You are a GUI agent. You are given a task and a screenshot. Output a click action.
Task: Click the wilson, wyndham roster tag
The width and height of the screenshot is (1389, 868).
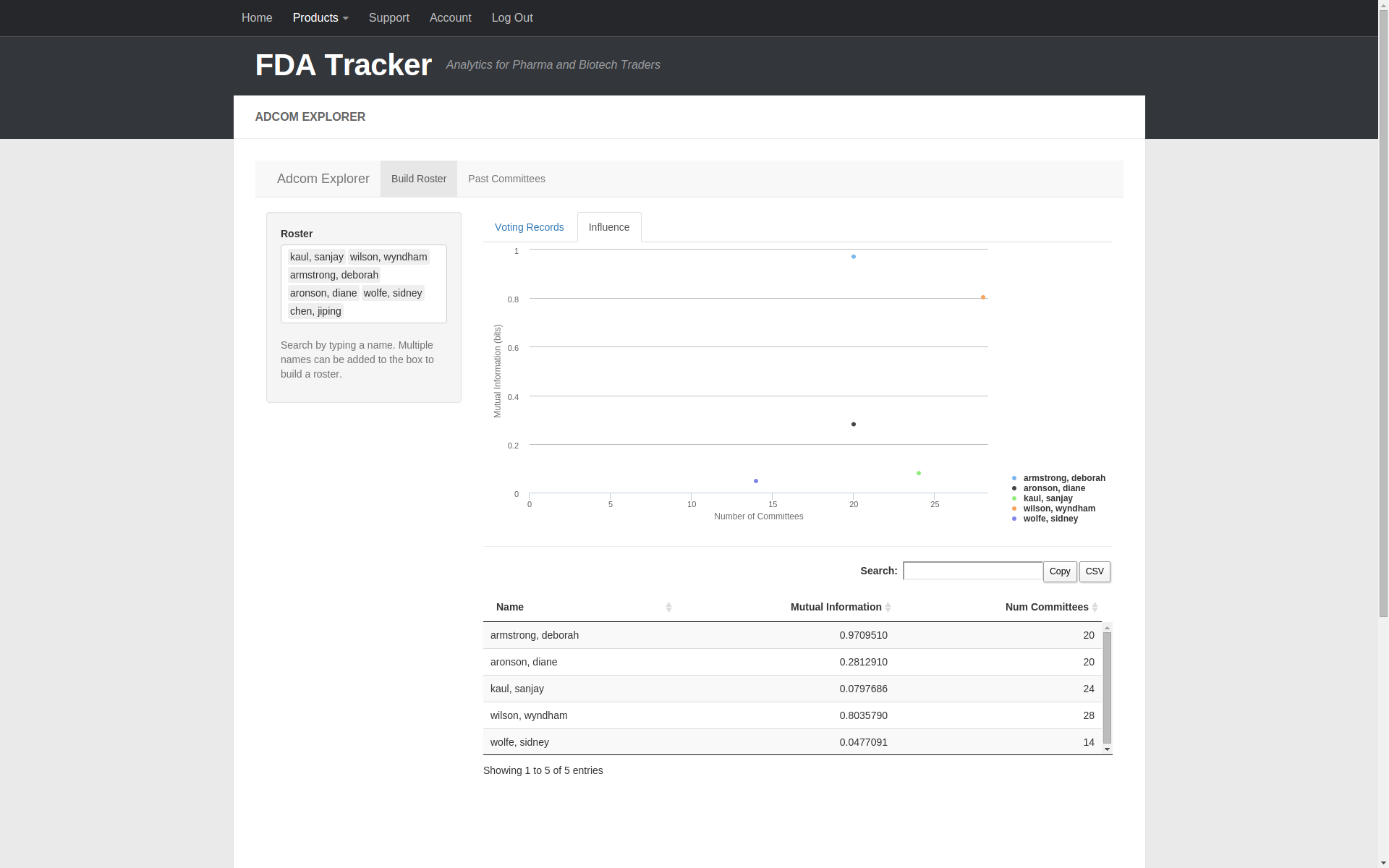point(388,257)
